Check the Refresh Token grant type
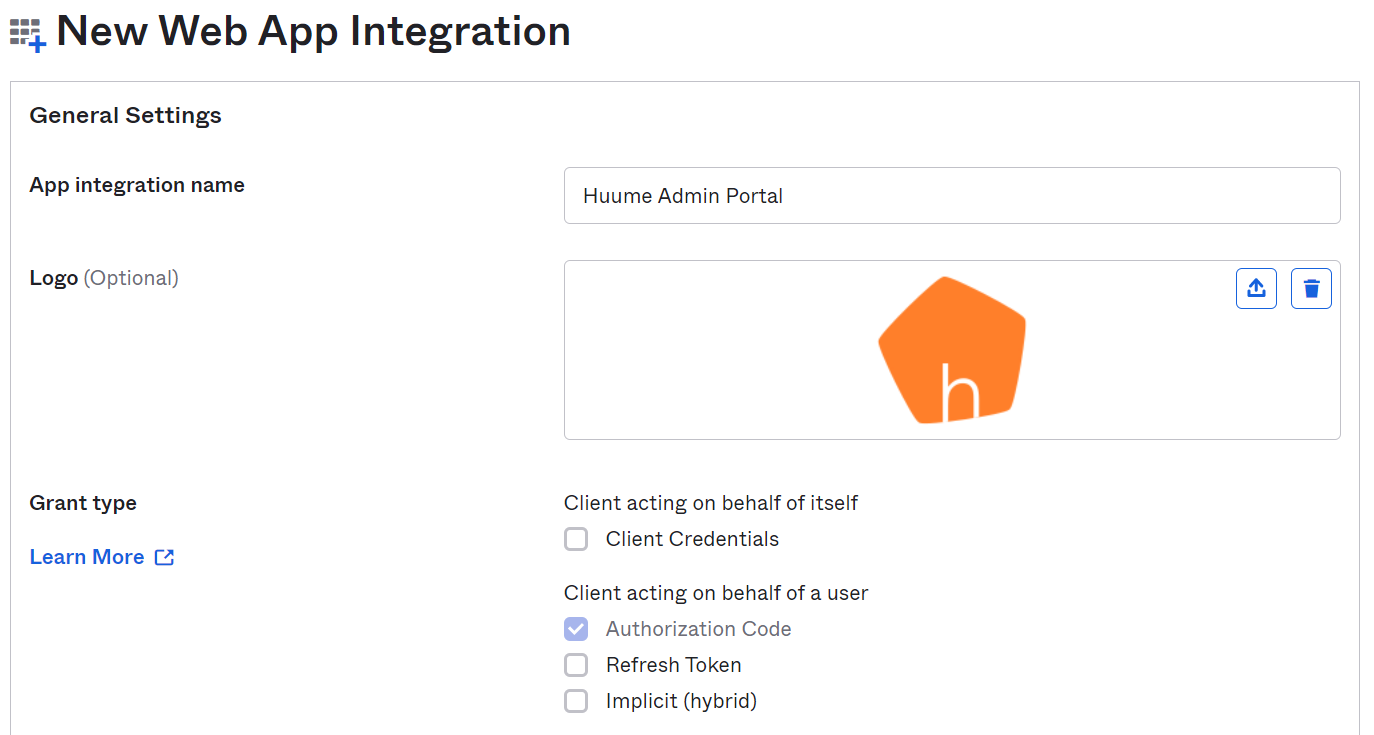This screenshot has width=1374, height=735. tap(576, 665)
